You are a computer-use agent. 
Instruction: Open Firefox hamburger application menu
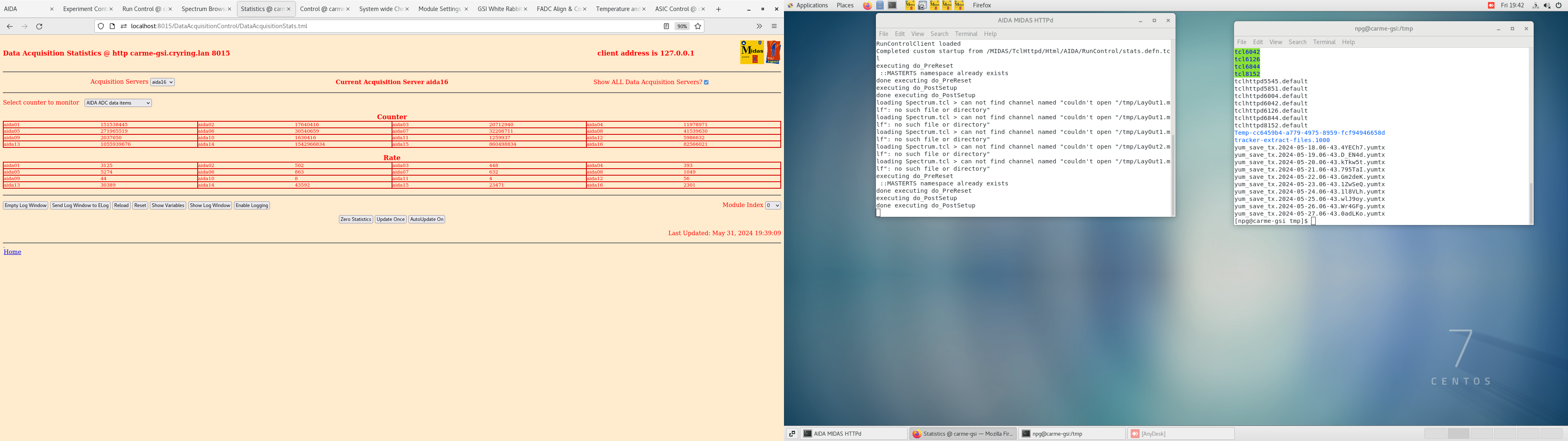tap(774, 26)
